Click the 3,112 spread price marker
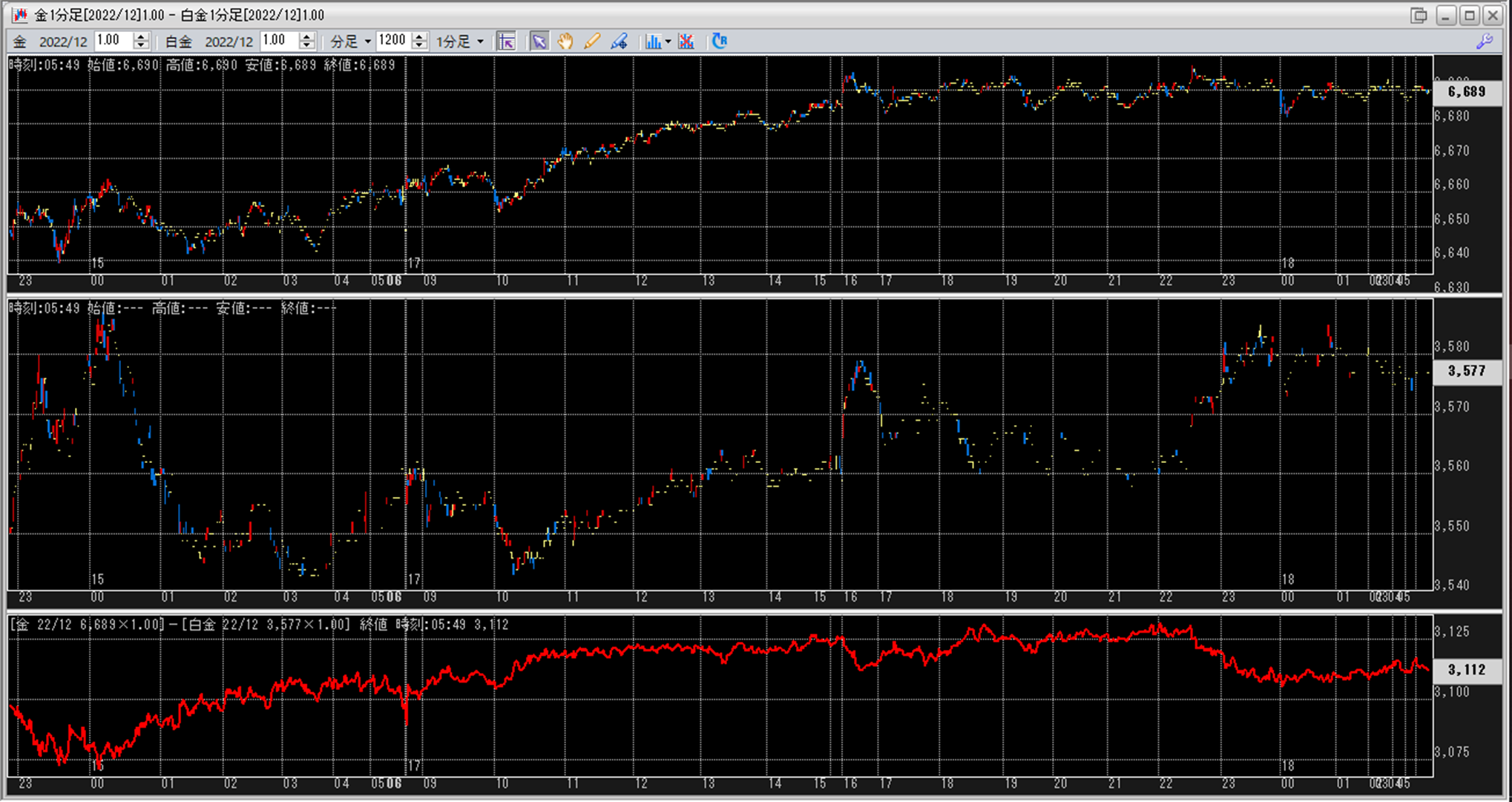The image size is (1512, 802). click(1467, 670)
